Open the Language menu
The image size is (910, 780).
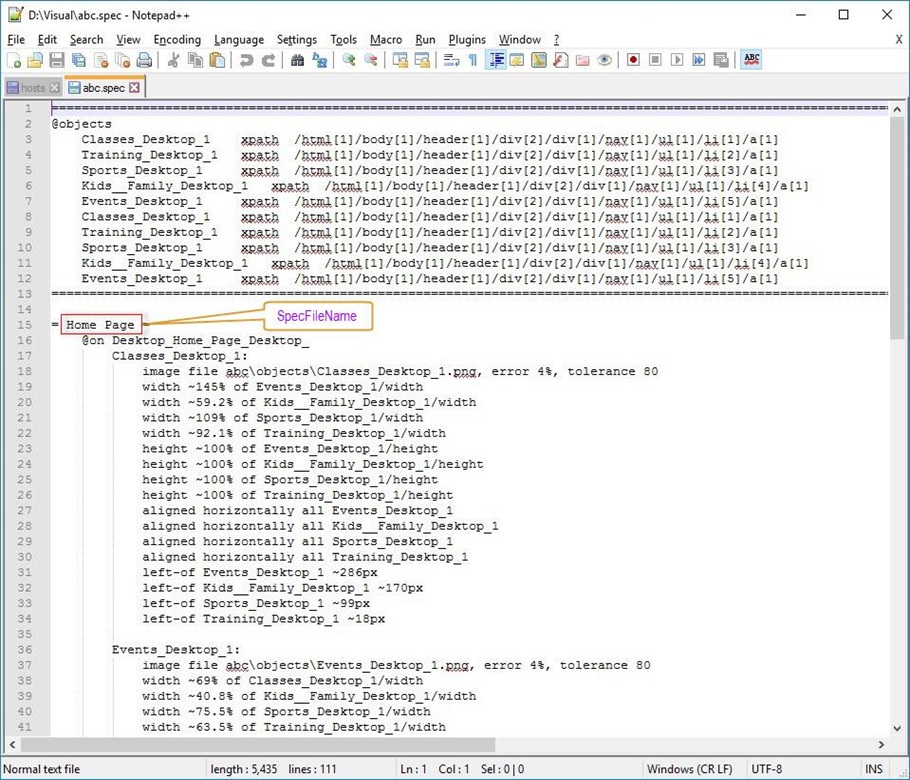pyautogui.click(x=239, y=39)
